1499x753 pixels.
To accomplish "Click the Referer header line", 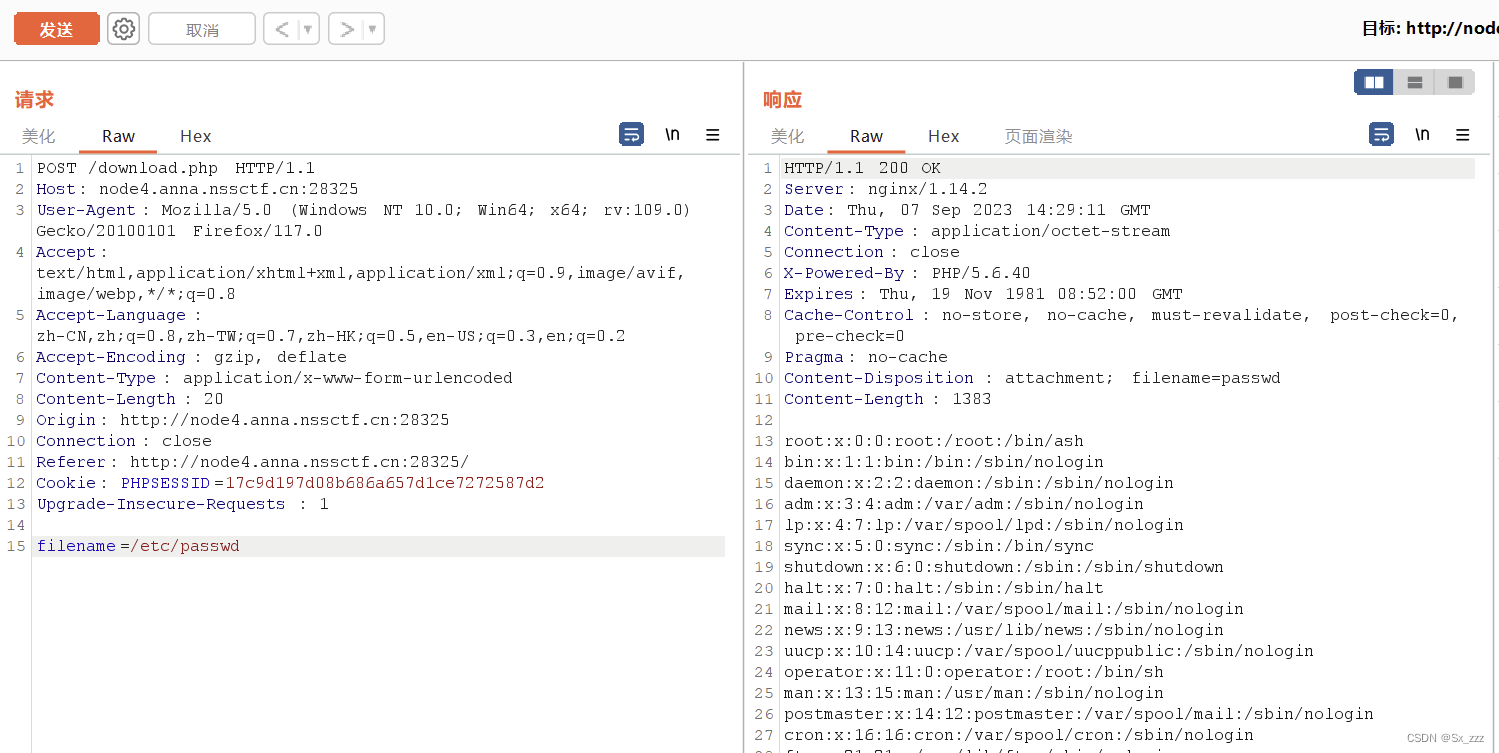I will 252,462.
